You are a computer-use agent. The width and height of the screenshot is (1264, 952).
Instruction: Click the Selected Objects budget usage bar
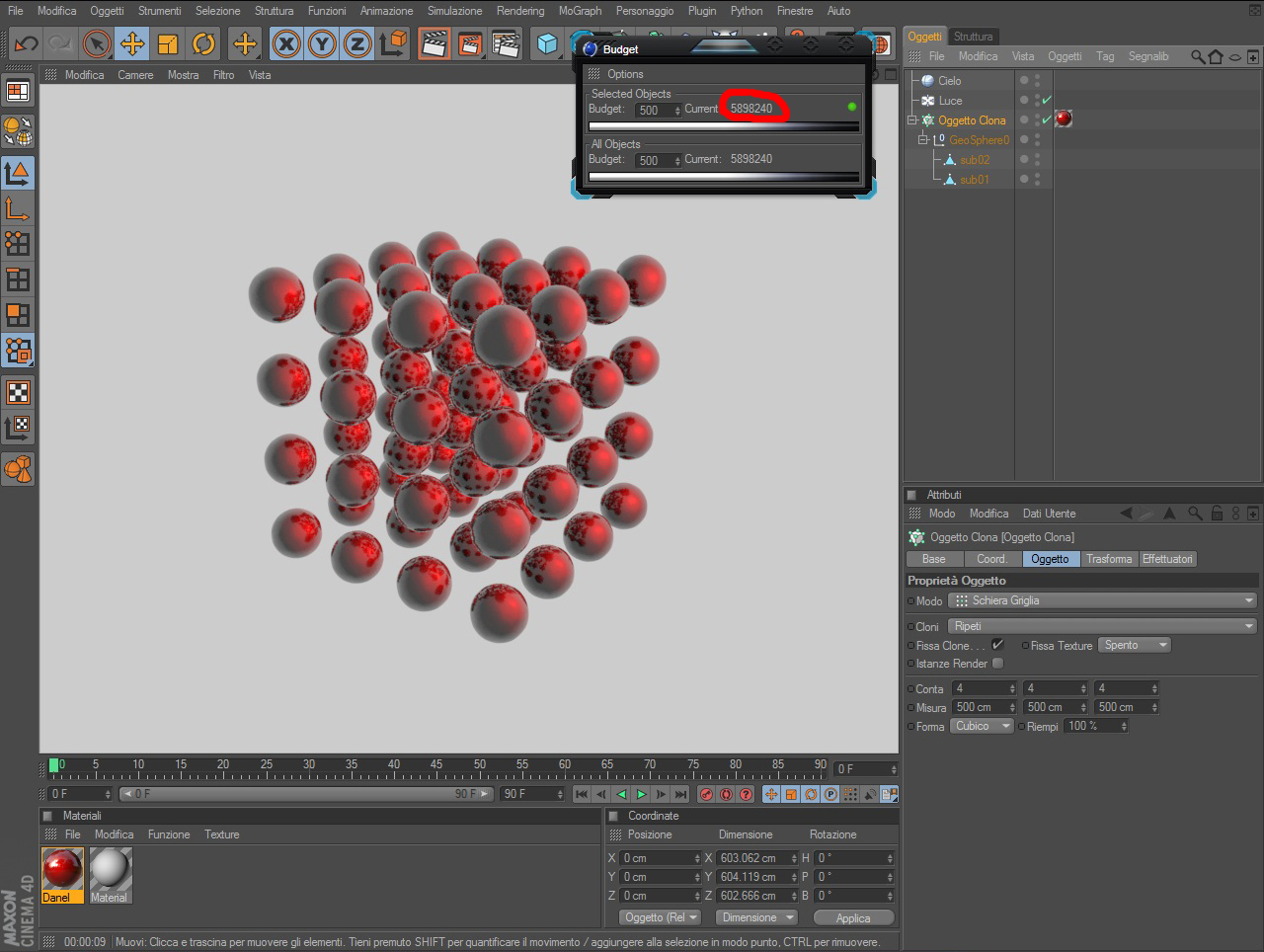724,126
